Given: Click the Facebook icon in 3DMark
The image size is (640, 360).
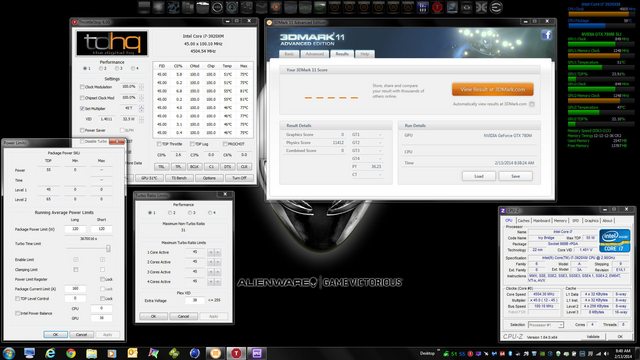Looking at the screenshot, I should tap(547, 35).
